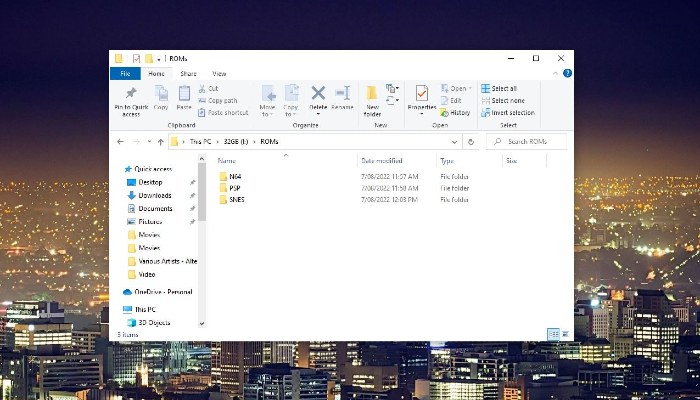
Task: Click the Open button in ribbon
Action: click(456, 88)
